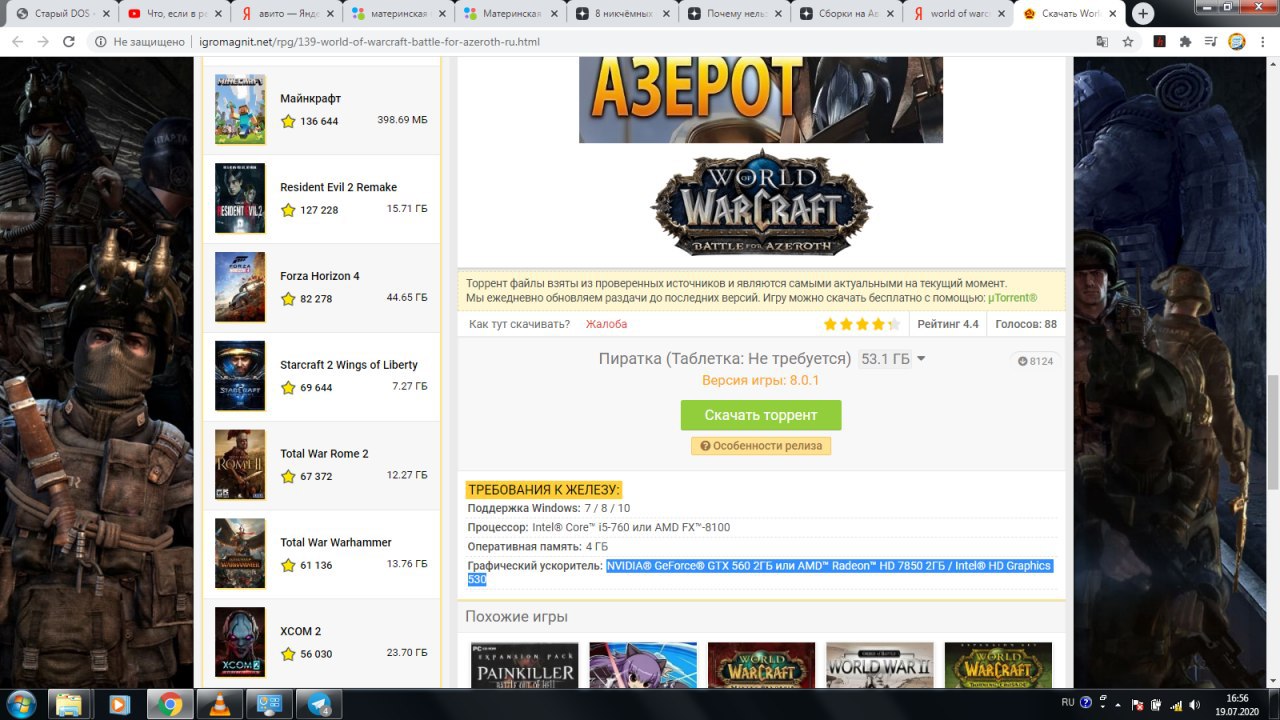
Task: Show hidden tray icons arrow
Action: coord(1116,703)
